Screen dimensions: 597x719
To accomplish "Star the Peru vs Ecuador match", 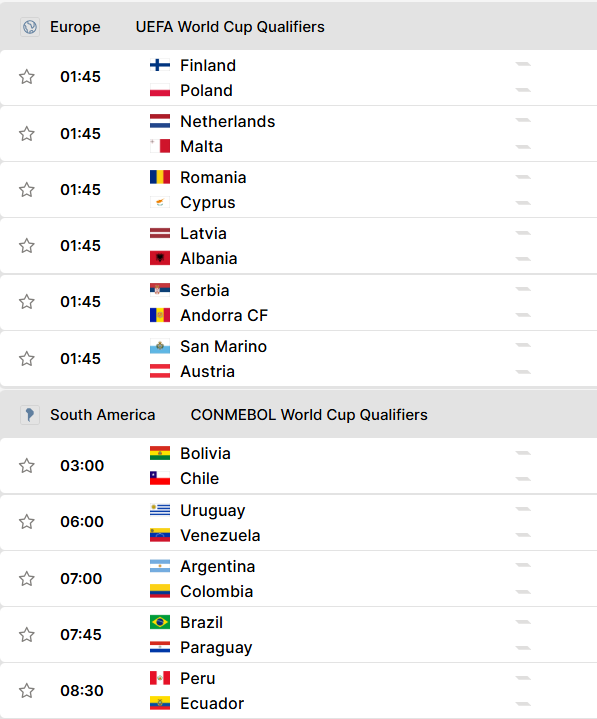I will 27,691.
